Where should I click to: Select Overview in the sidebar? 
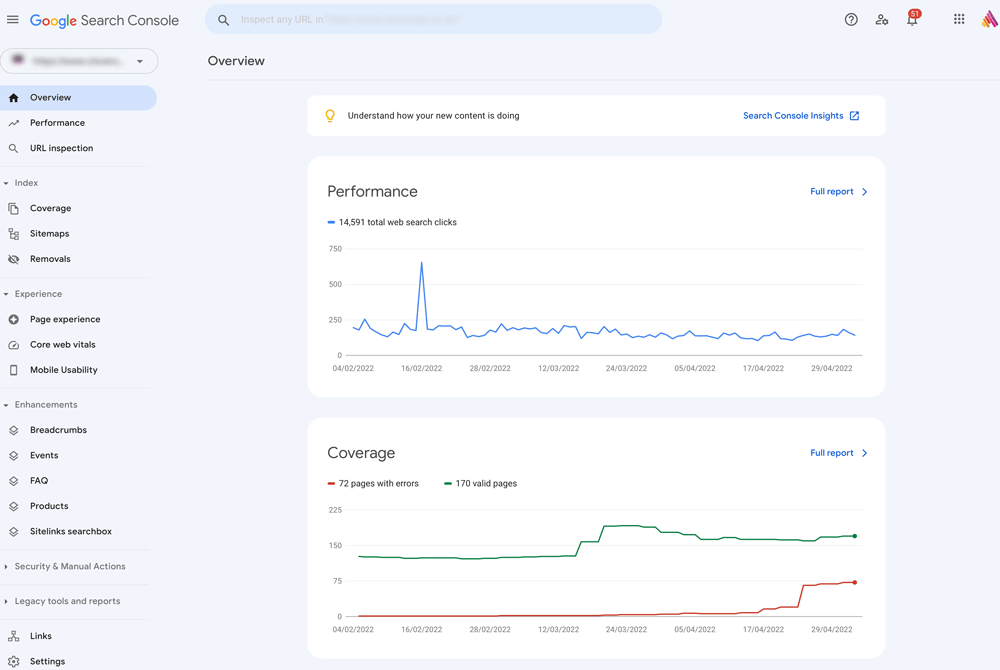[78, 98]
